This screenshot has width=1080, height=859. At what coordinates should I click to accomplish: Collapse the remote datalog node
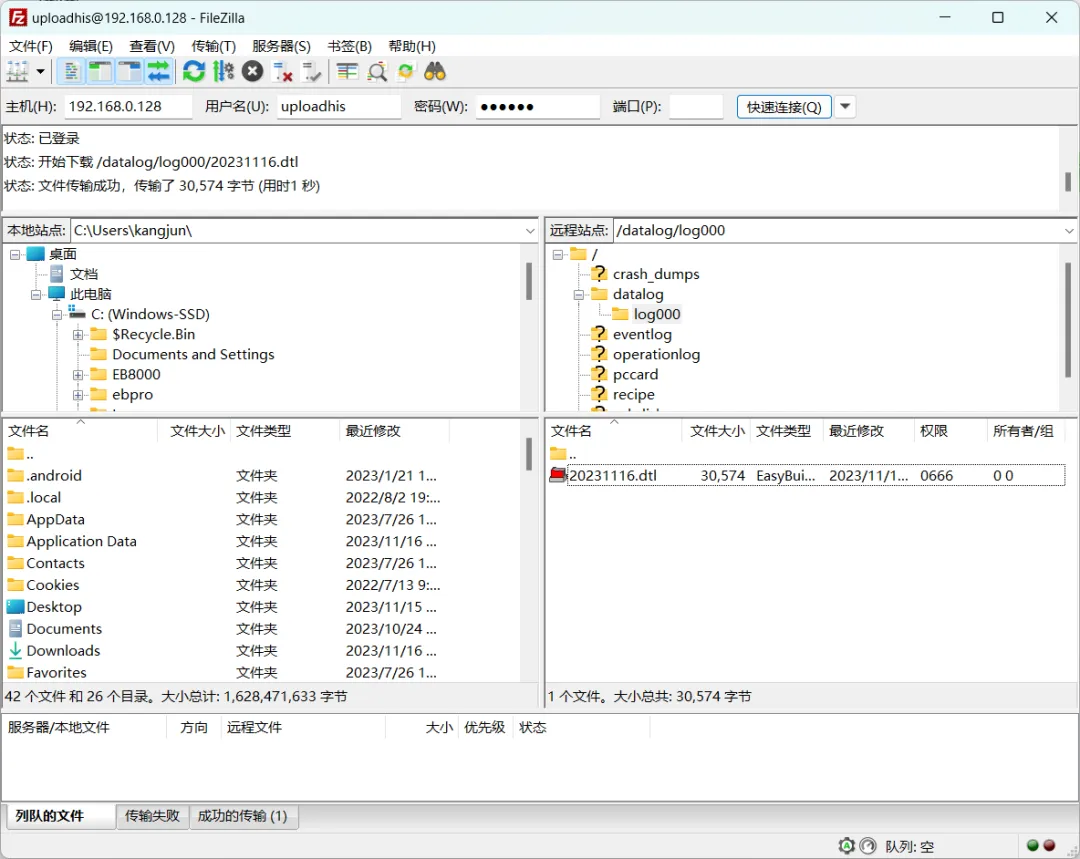pyautogui.click(x=579, y=295)
